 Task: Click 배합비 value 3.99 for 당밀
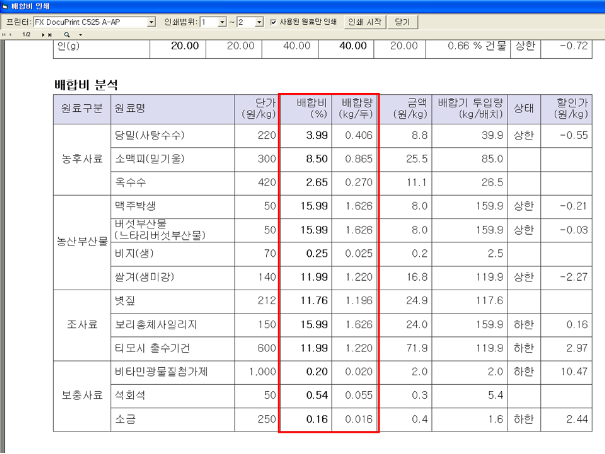coord(317,135)
